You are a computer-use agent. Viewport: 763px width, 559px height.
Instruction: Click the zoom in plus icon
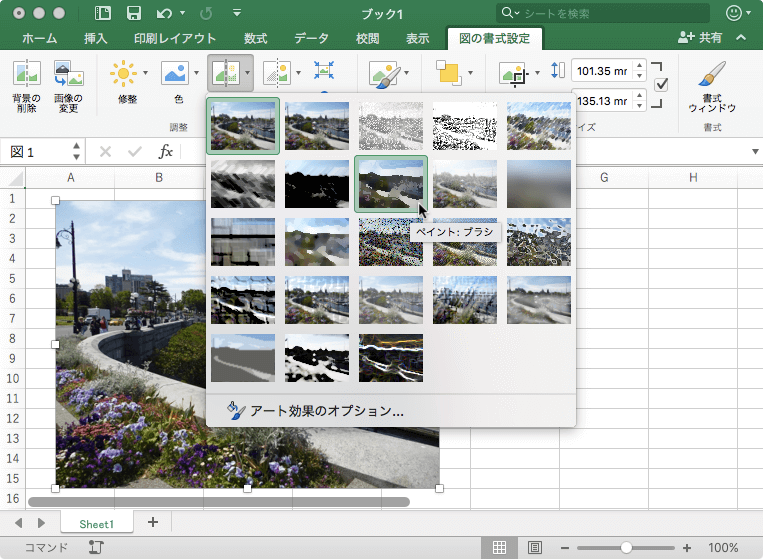(x=687, y=548)
